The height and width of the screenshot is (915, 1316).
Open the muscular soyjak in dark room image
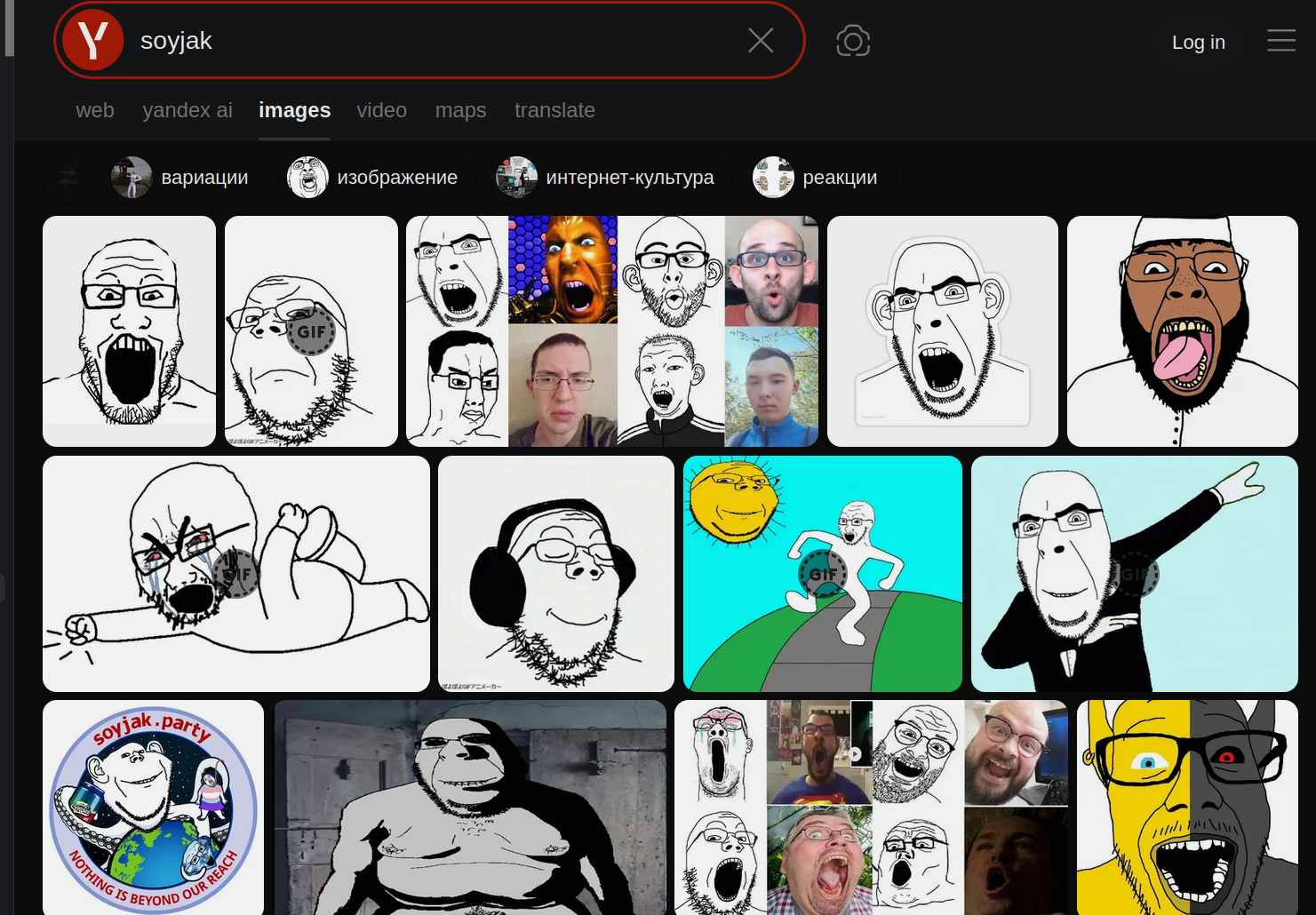[x=470, y=808]
